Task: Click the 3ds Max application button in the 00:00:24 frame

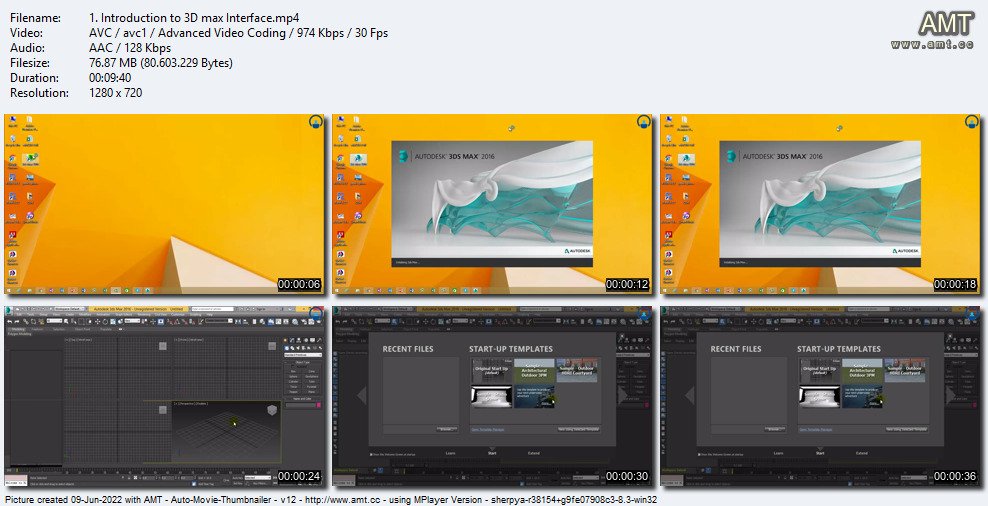Action: [x=9, y=311]
